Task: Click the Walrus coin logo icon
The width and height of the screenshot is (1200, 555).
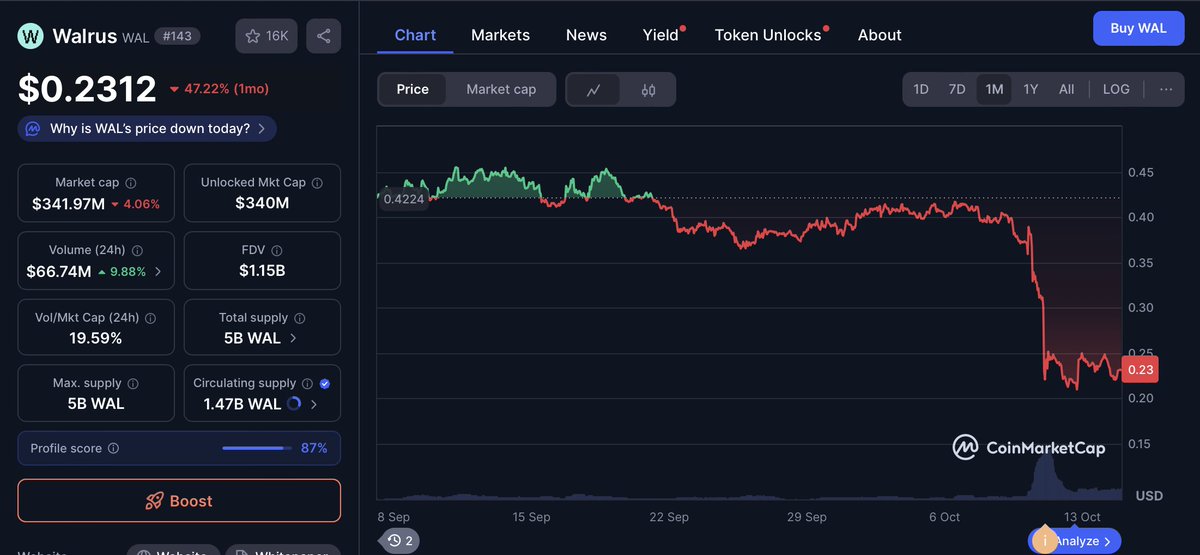Action: (31, 36)
